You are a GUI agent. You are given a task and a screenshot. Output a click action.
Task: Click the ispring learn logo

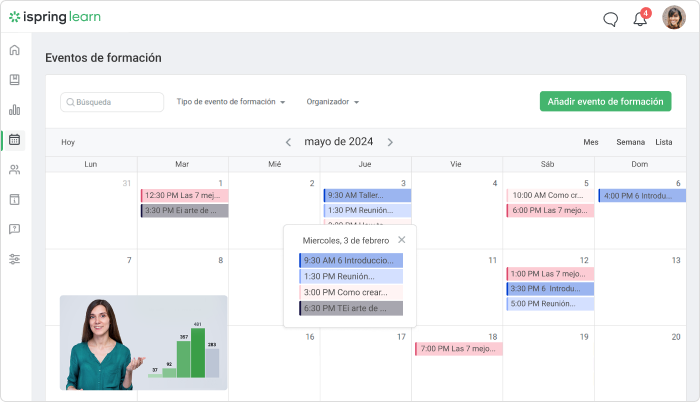tap(55, 17)
